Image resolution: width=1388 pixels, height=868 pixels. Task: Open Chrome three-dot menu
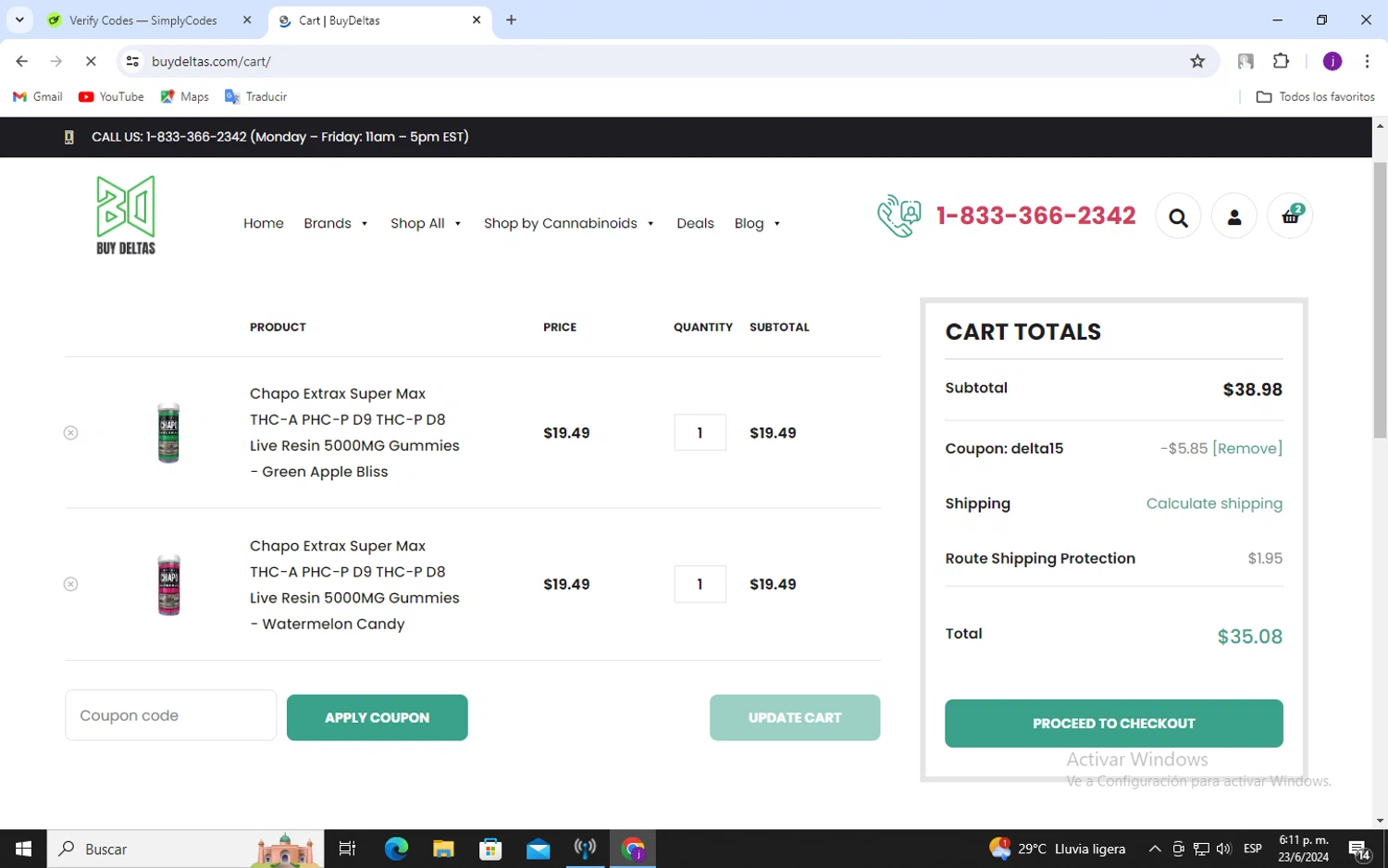click(1367, 61)
